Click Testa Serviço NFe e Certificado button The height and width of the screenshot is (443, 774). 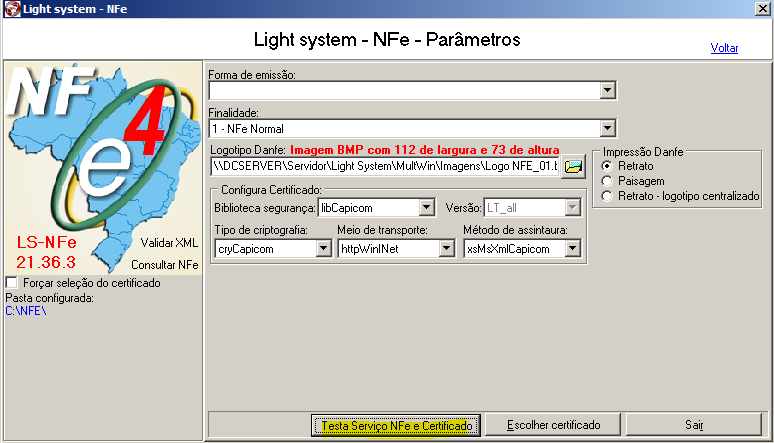click(396, 425)
